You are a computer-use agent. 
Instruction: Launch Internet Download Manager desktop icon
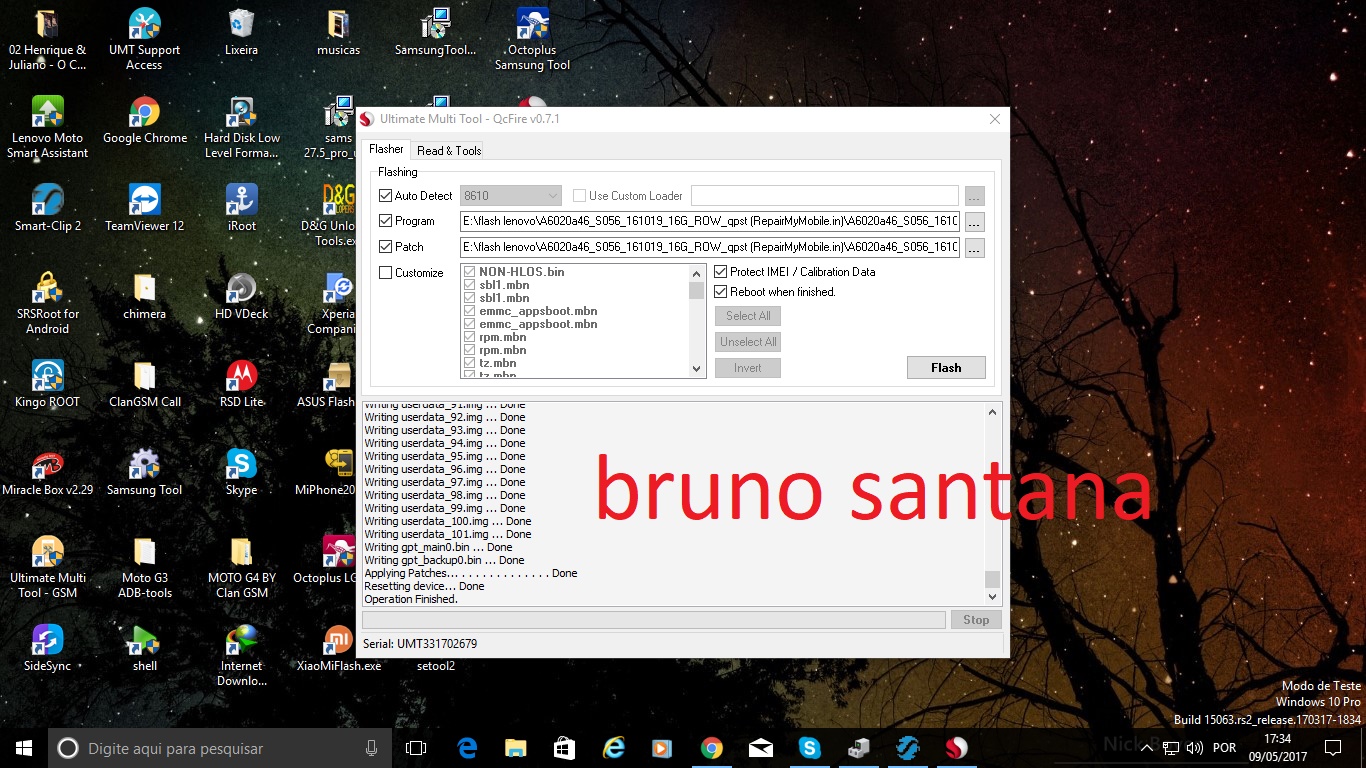pyautogui.click(x=241, y=656)
